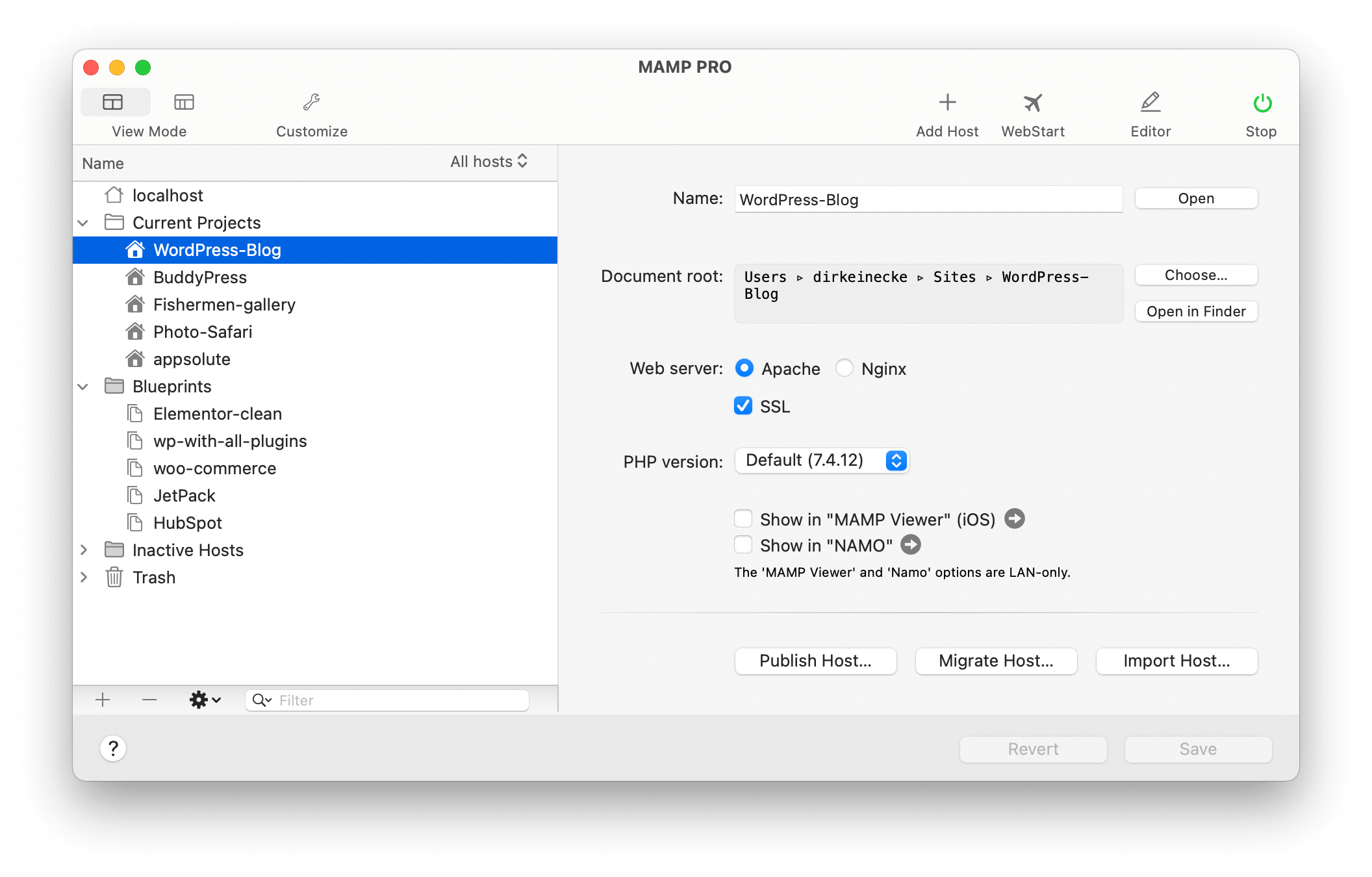Click the Publish Host... button
The height and width of the screenshot is (877, 1372).
click(x=815, y=661)
